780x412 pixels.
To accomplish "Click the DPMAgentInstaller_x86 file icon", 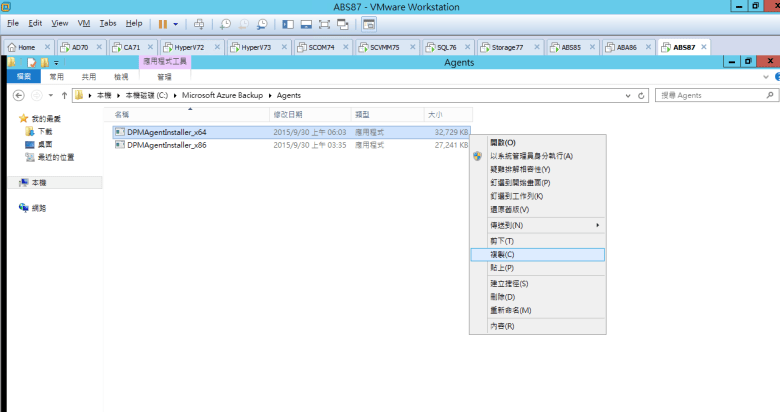I will (x=120, y=145).
